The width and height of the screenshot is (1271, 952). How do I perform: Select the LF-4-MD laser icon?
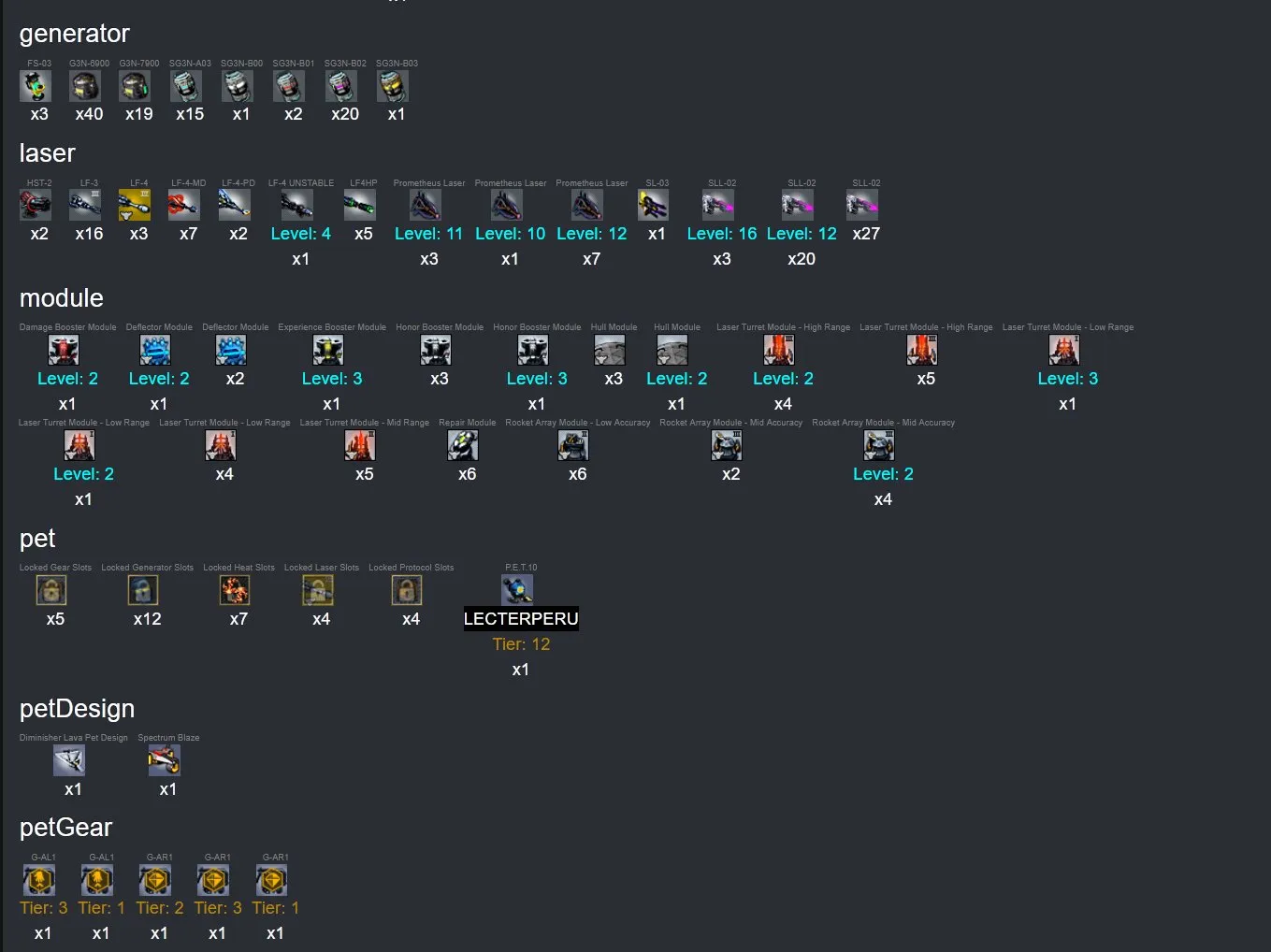pos(185,205)
